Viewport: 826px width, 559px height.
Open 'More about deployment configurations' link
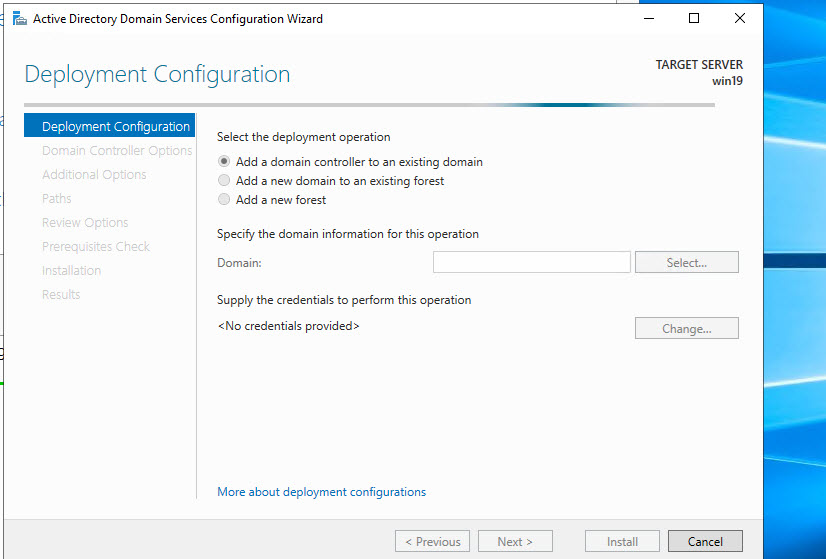321,492
